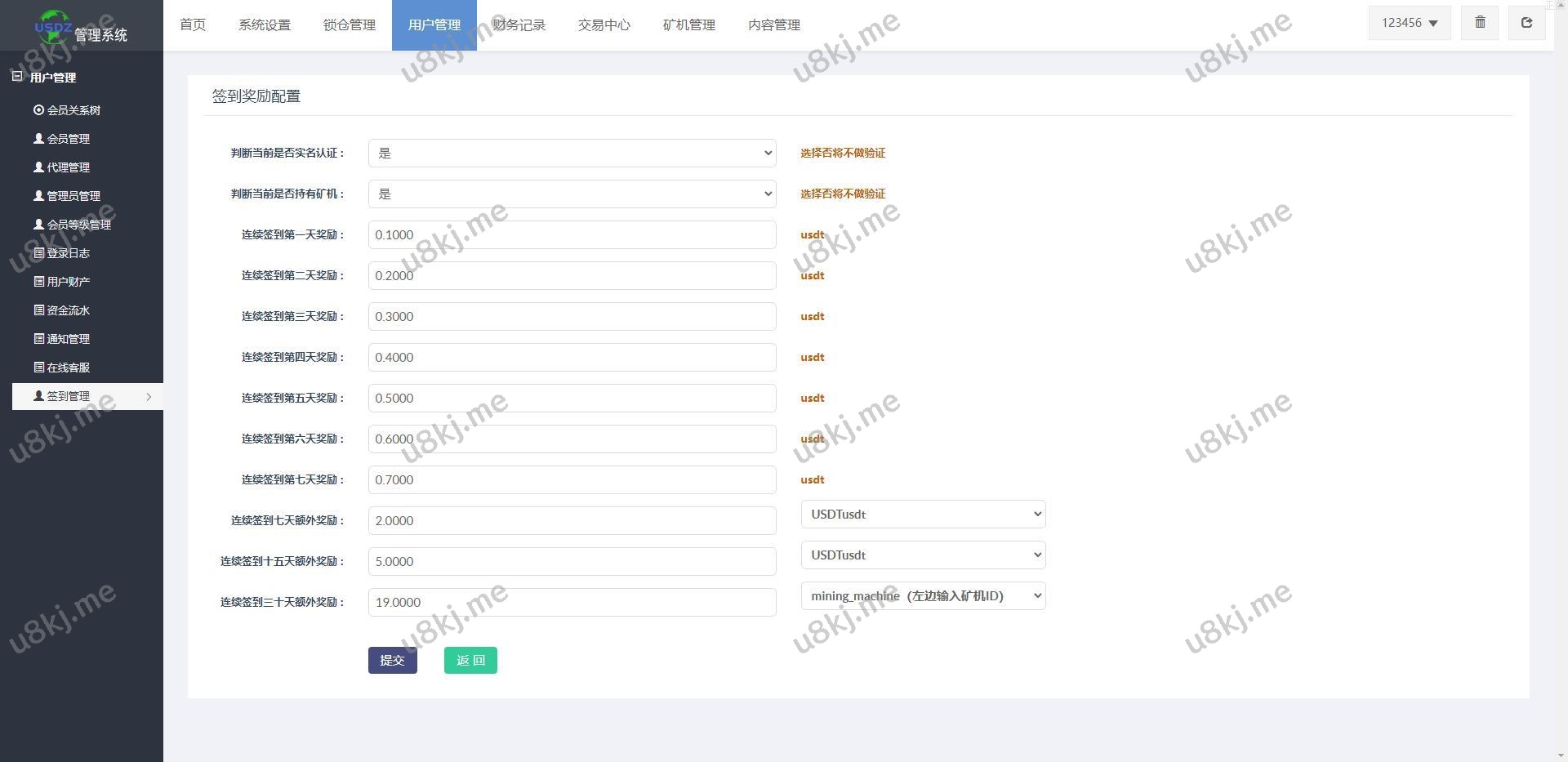The height and width of the screenshot is (762, 1568).
Task: Click the 提交 submit button
Action: click(392, 660)
